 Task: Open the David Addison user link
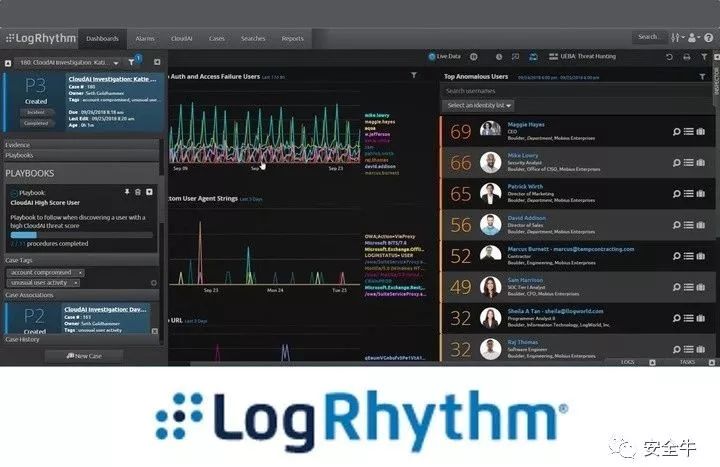click(527, 218)
